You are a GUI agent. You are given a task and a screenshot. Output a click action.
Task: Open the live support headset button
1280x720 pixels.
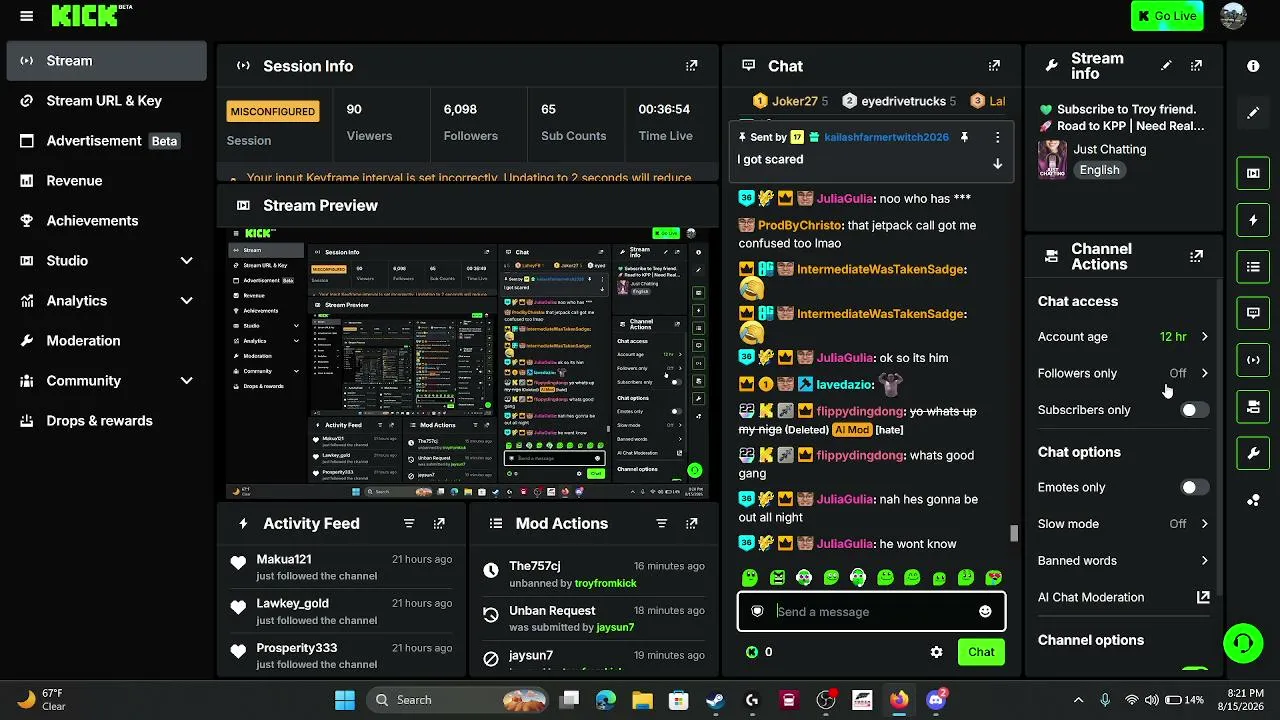pyautogui.click(x=1243, y=642)
